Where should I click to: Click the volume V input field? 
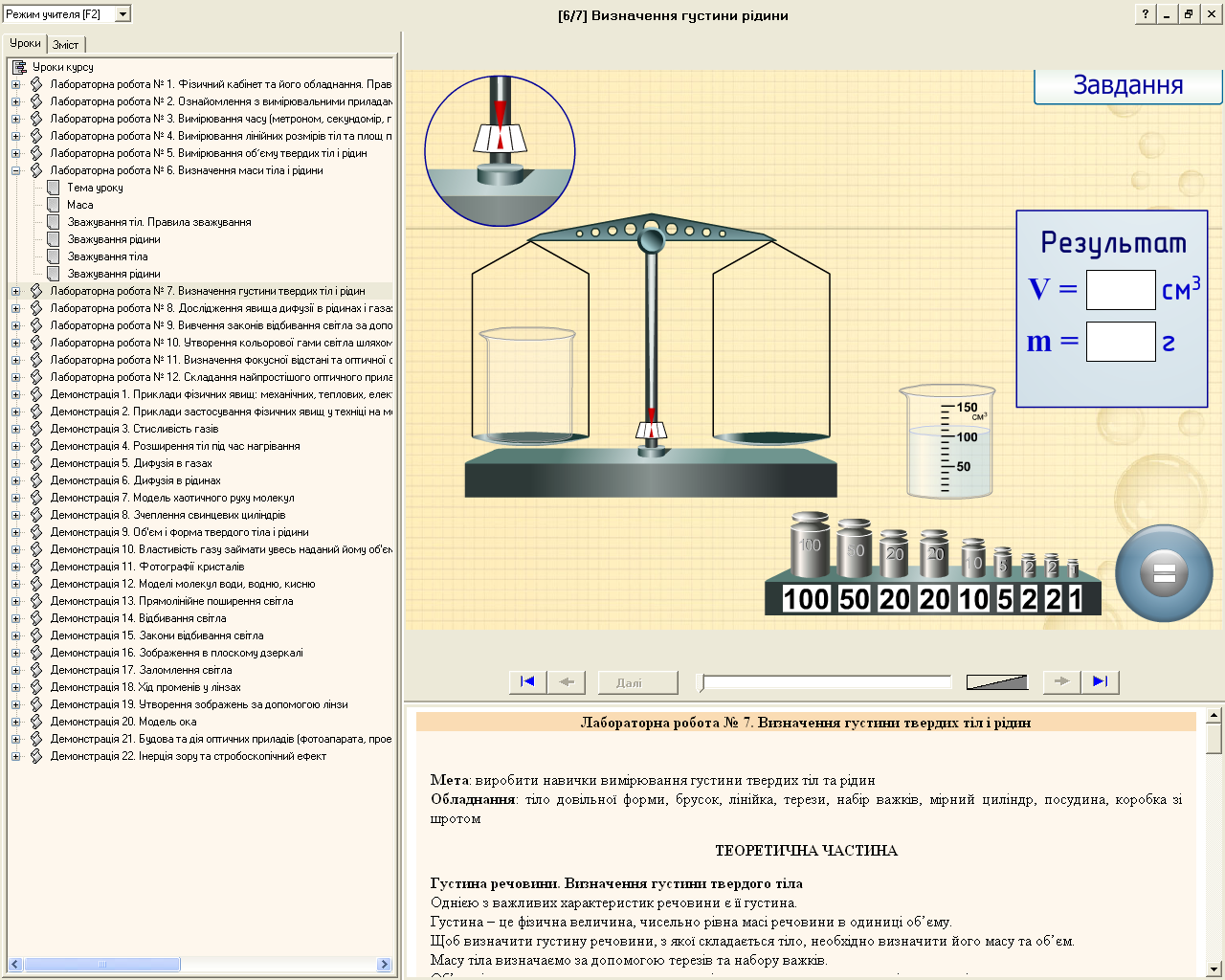click(1121, 290)
